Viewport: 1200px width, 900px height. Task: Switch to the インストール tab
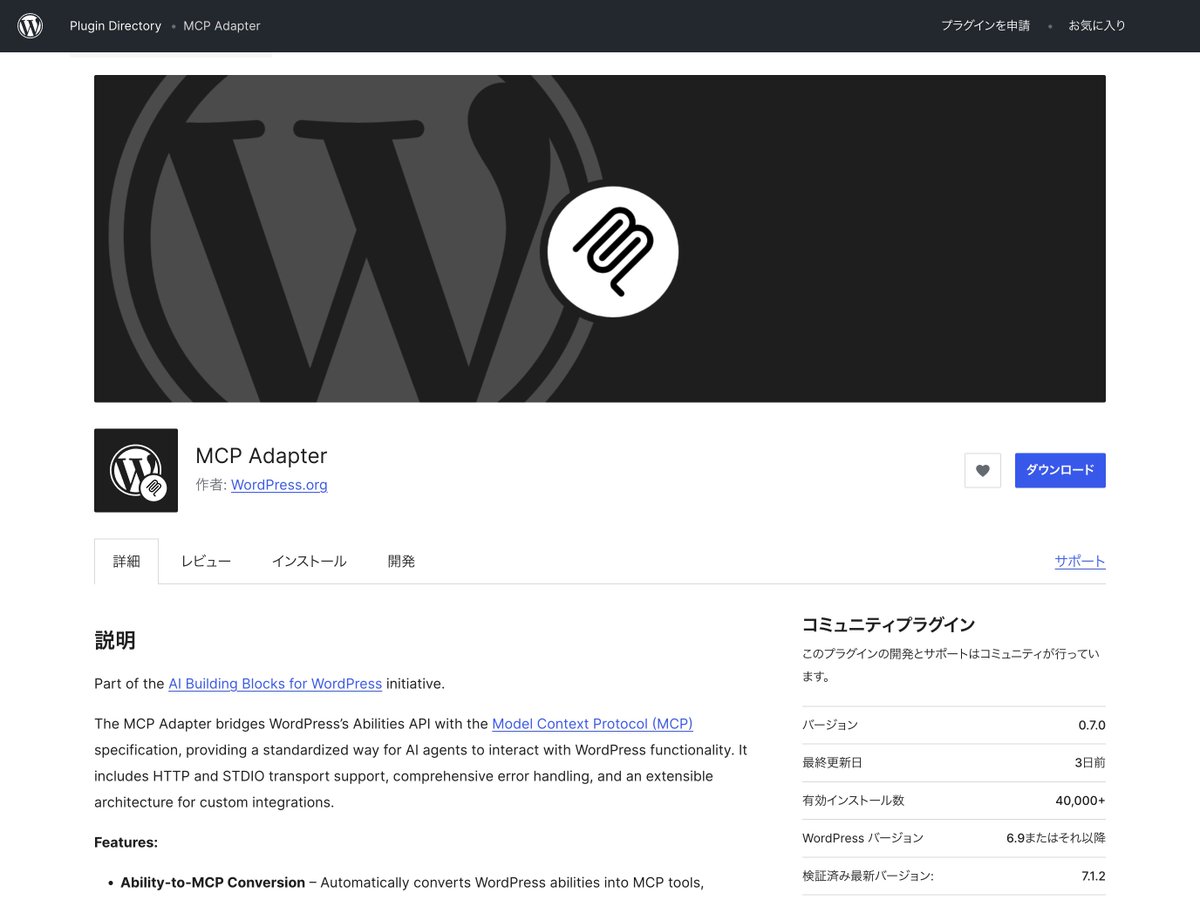pyautogui.click(x=309, y=561)
